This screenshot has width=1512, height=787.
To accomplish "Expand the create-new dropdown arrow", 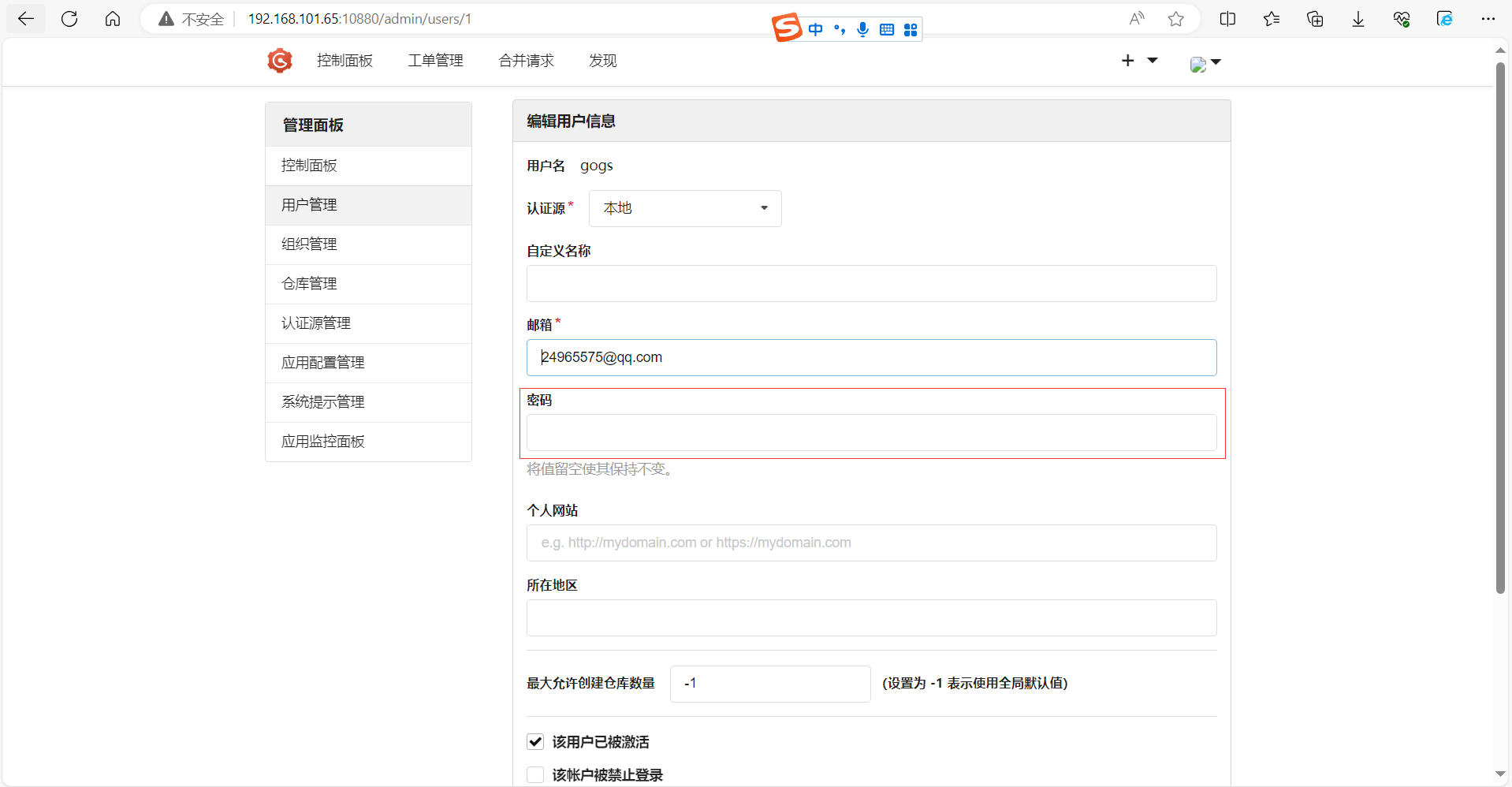I will [x=1153, y=61].
